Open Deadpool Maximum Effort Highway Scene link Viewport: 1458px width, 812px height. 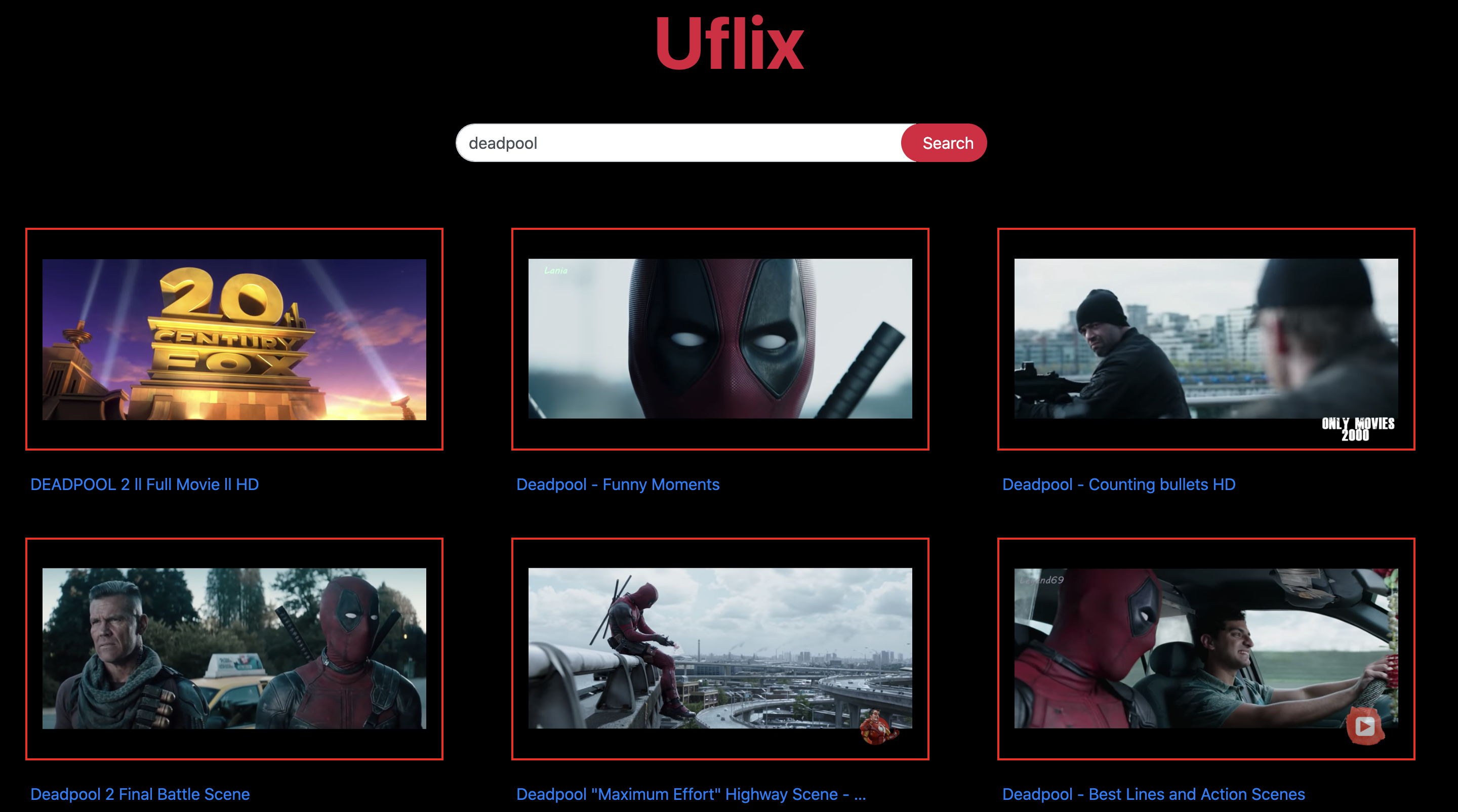pyautogui.click(x=691, y=794)
